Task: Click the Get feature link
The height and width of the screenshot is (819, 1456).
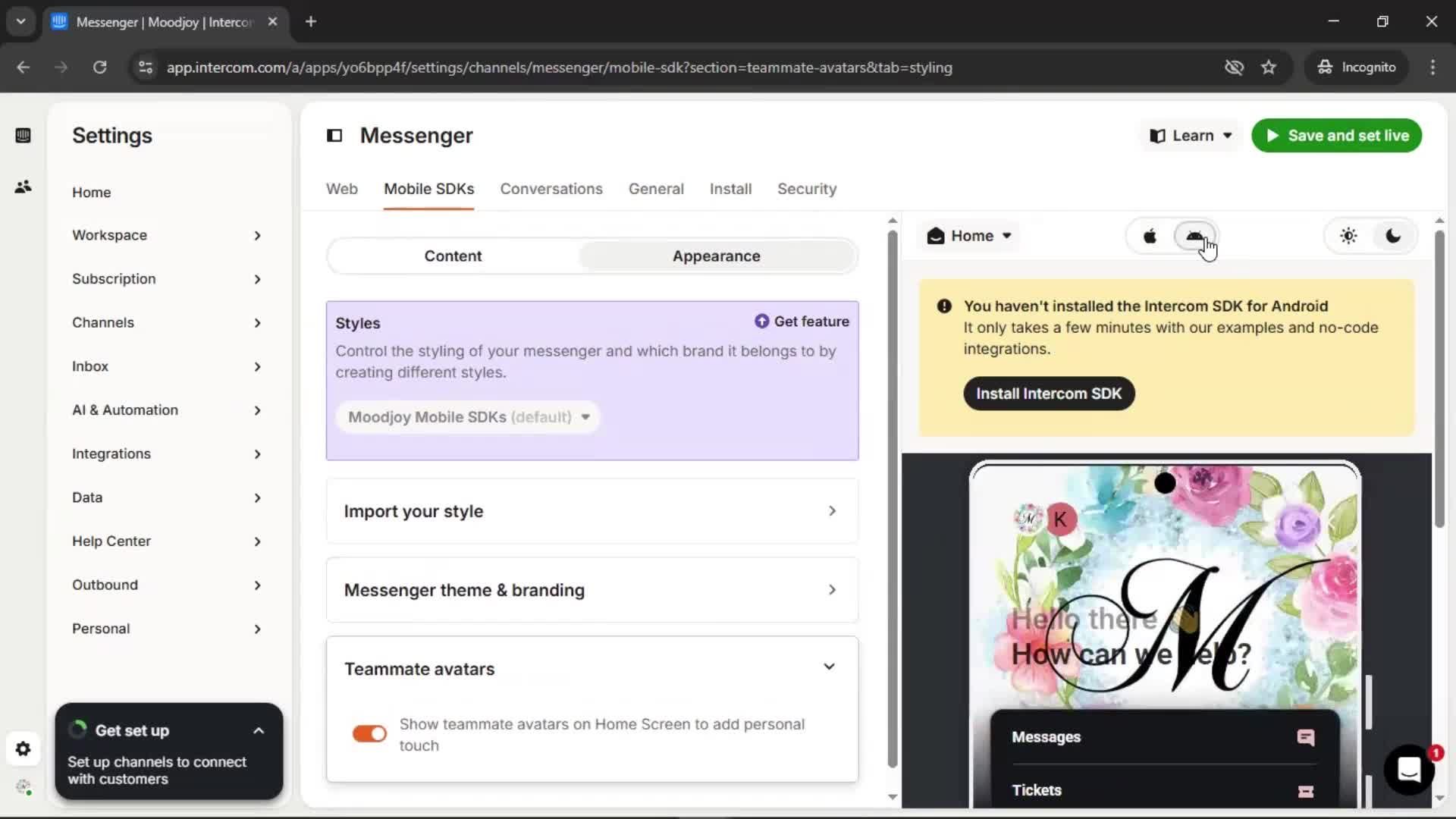Action: (x=802, y=322)
